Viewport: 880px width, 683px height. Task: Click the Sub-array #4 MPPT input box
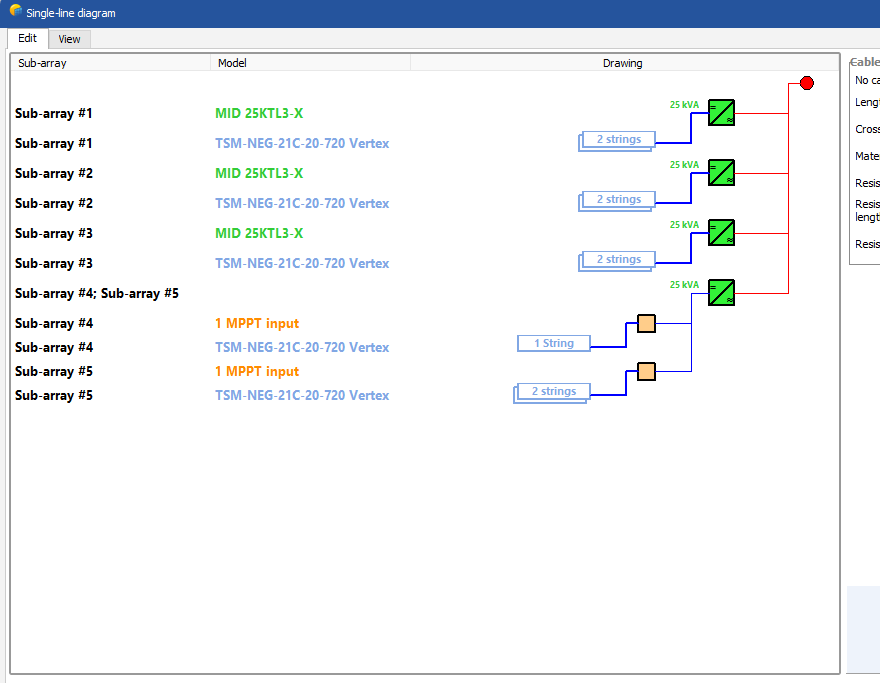coord(647,323)
